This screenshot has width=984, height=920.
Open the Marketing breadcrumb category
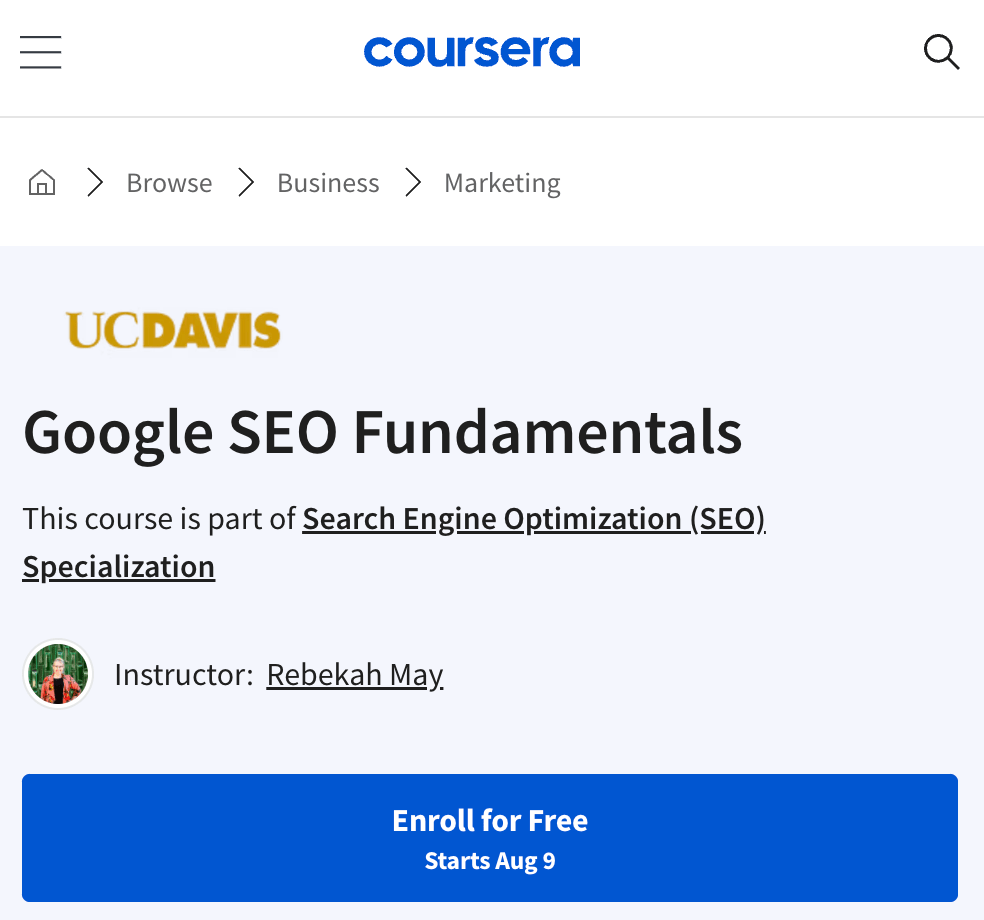(502, 182)
